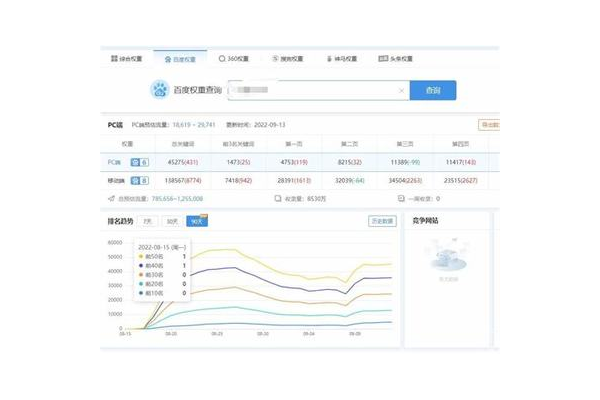600x400 pixels.
Task: Click the 竞争网站 panel heading
Action: point(425,220)
